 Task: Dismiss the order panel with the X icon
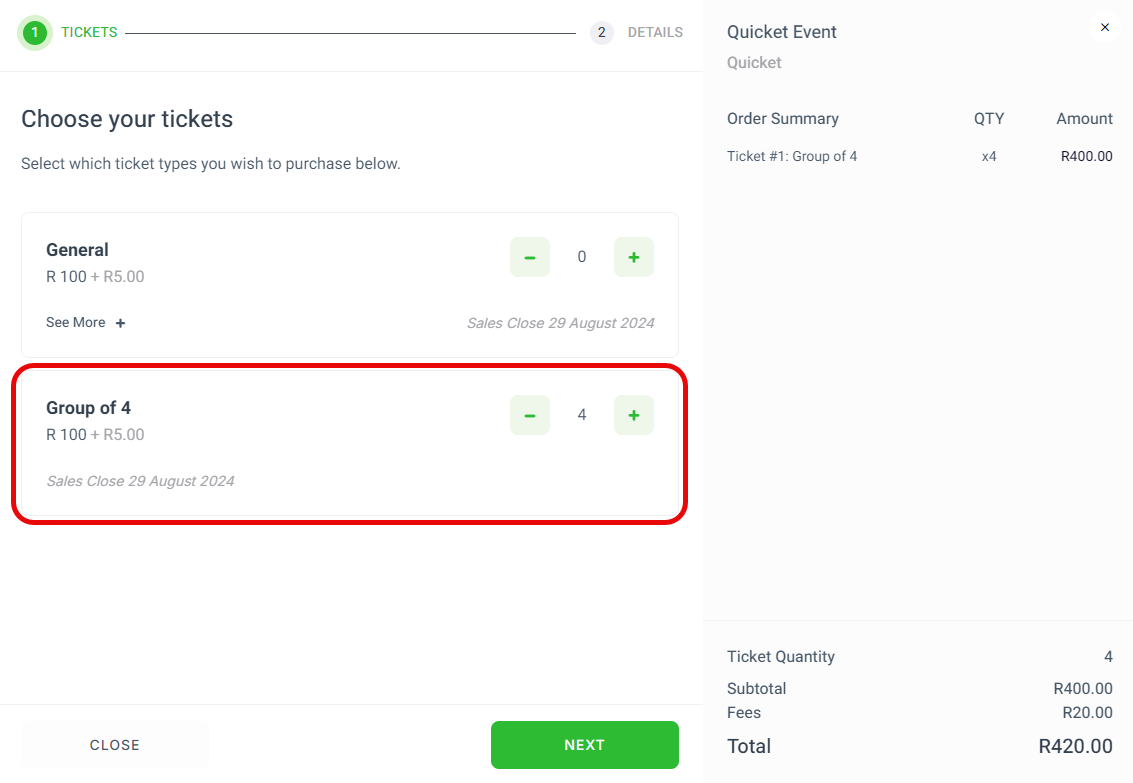(1104, 27)
